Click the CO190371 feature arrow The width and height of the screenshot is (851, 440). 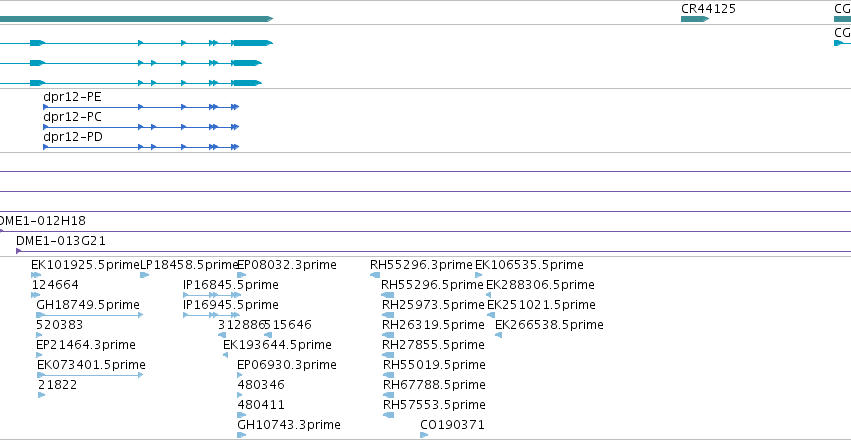pyautogui.click(x=424, y=435)
